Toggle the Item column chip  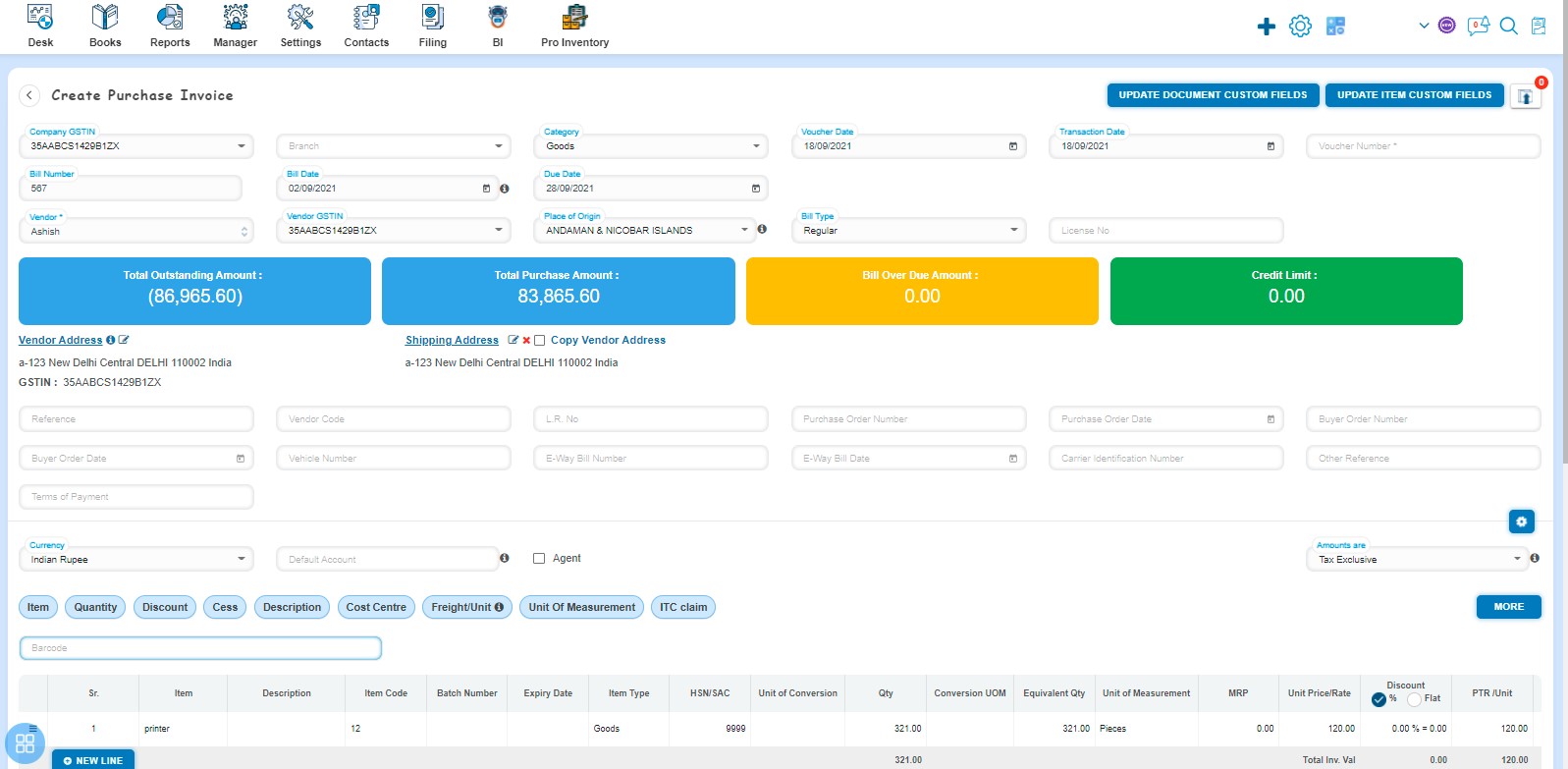click(x=38, y=607)
